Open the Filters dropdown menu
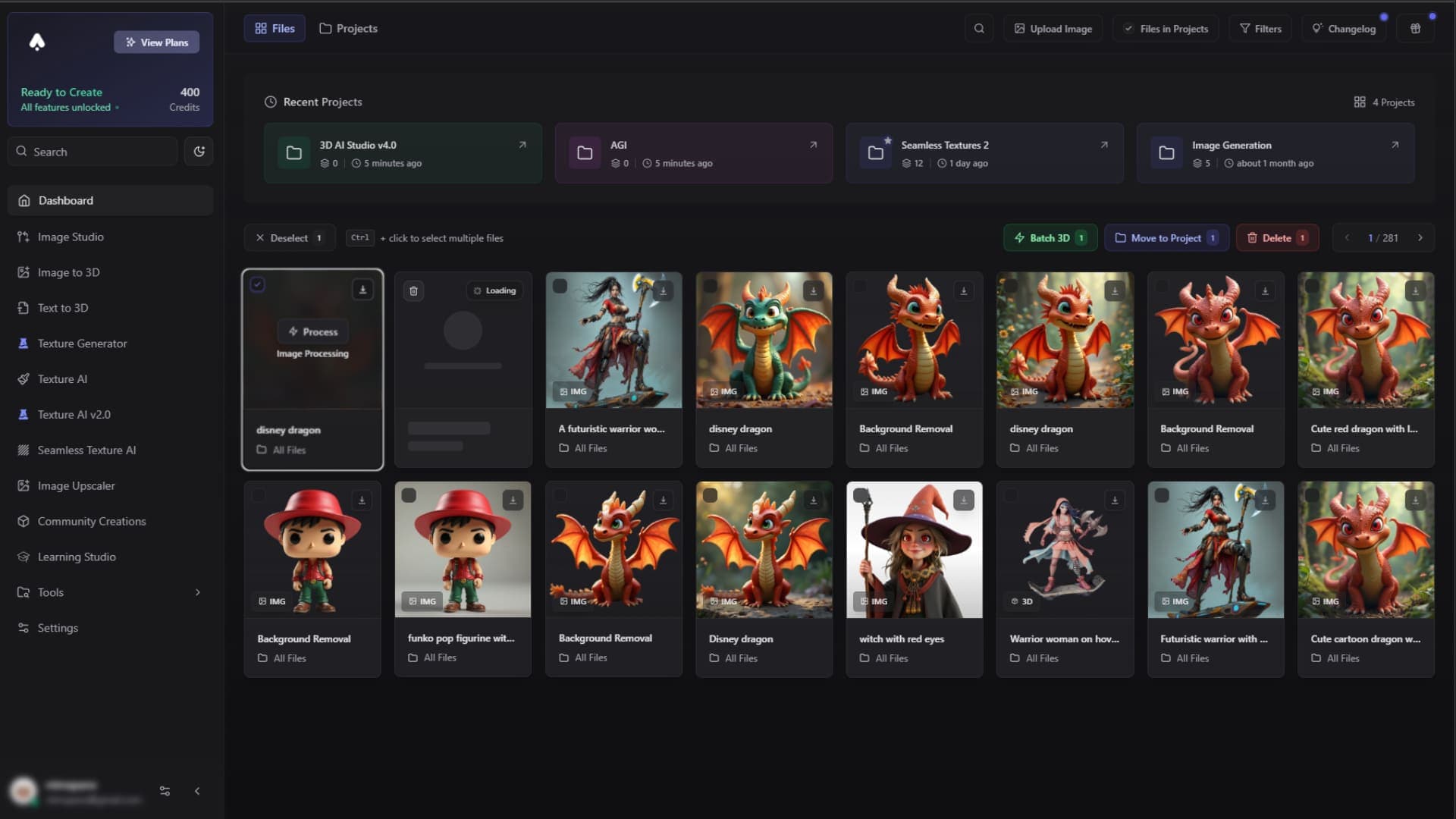The height and width of the screenshot is (819, 1456). (1261, 27)
